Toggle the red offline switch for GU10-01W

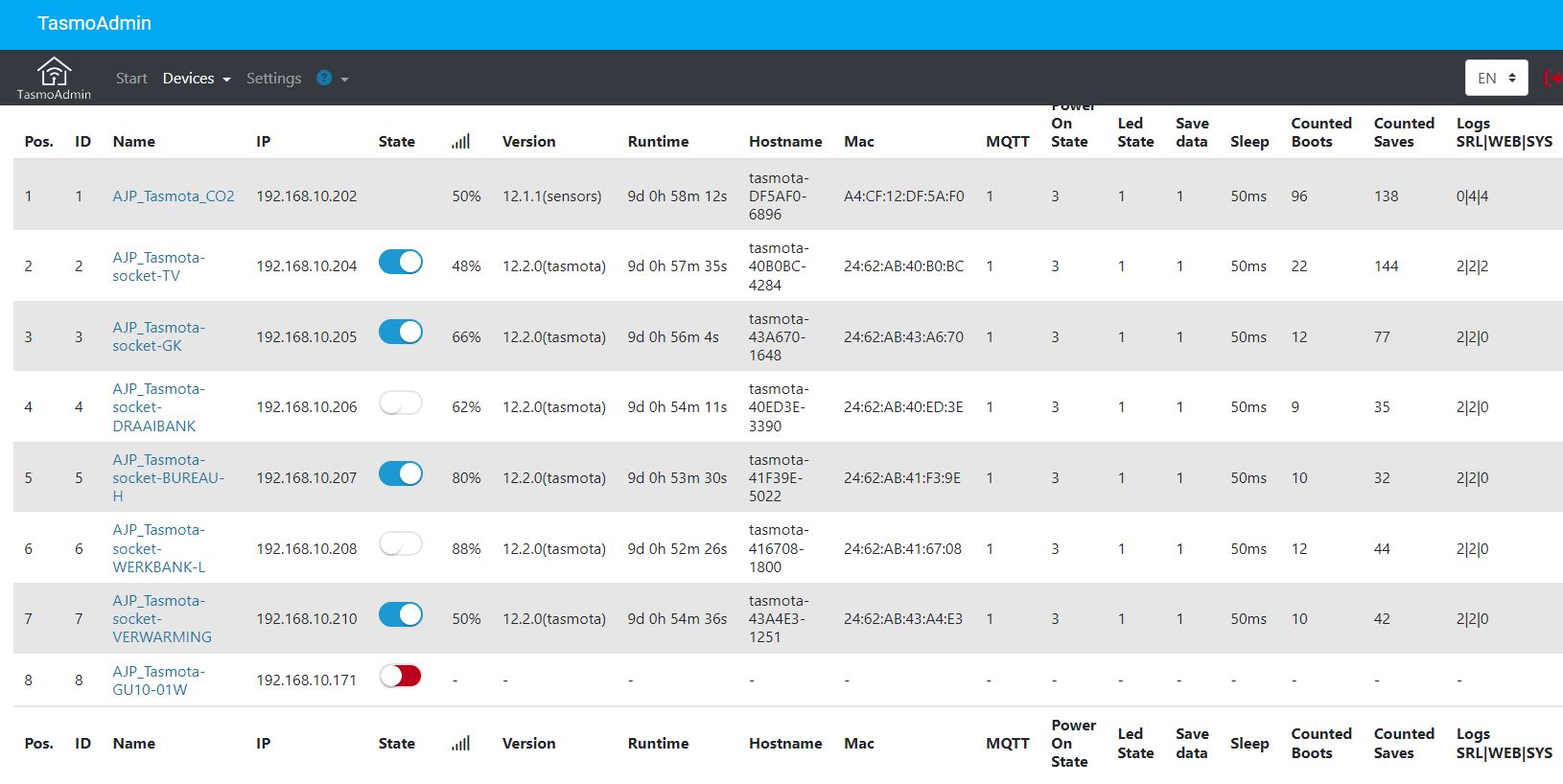pyautogui.click(x=401, y=676)
